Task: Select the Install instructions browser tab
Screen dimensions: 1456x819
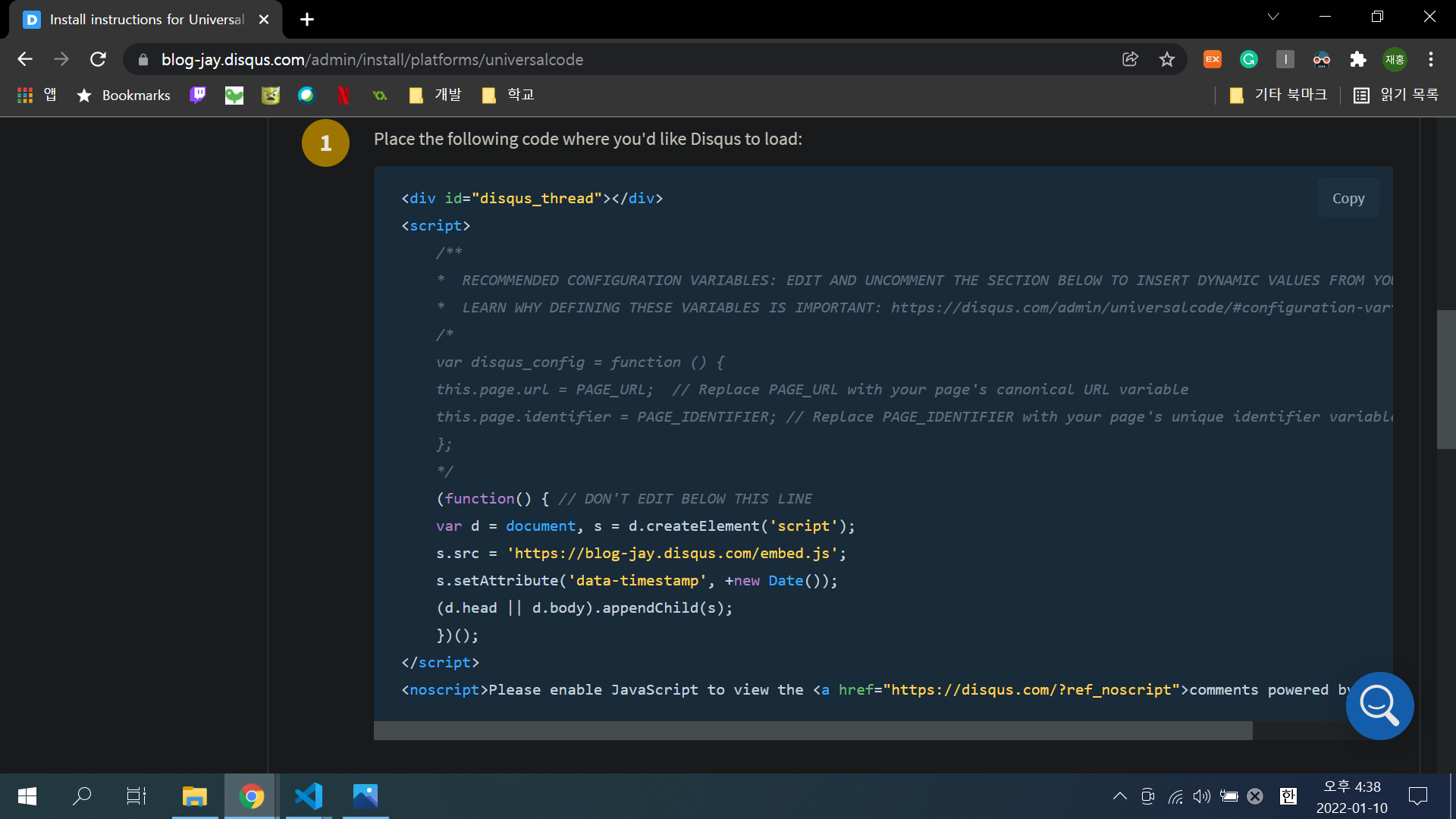Action: pos(146,20)
